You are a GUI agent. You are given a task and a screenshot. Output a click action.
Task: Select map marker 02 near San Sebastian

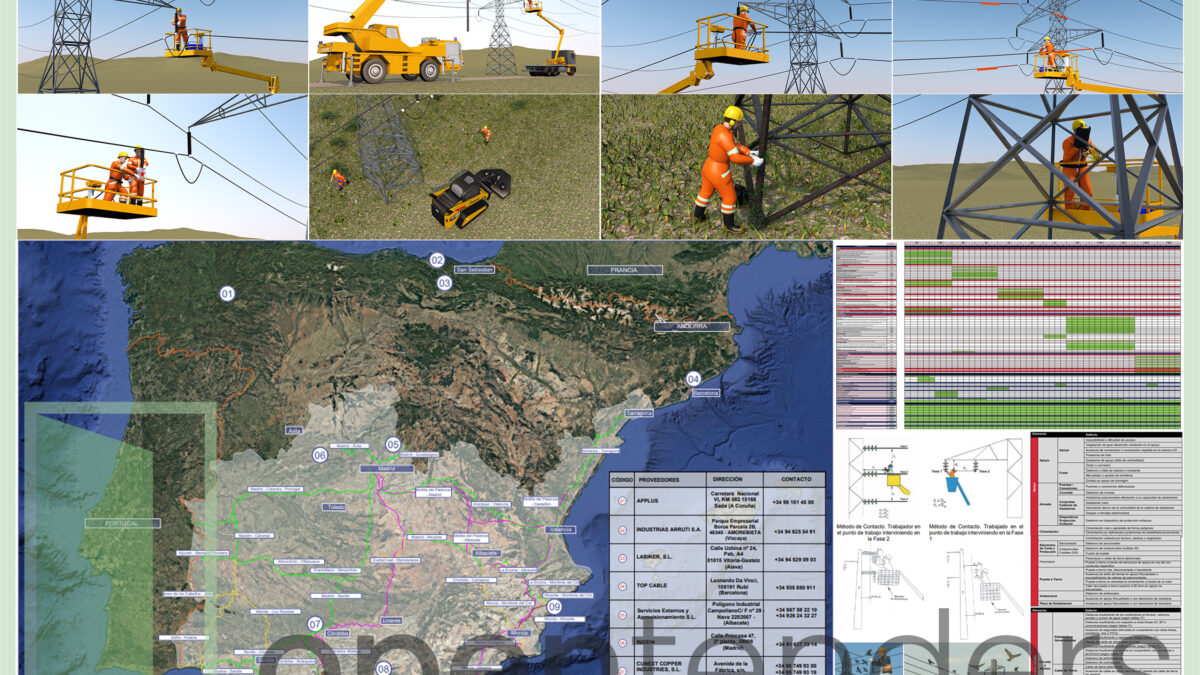(x=437, y=260)
